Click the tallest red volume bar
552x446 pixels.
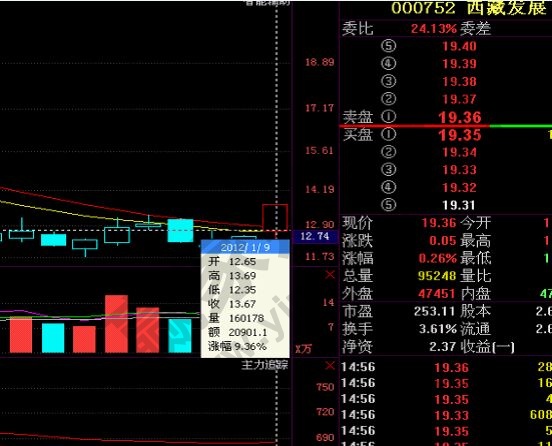pos(117,324)
